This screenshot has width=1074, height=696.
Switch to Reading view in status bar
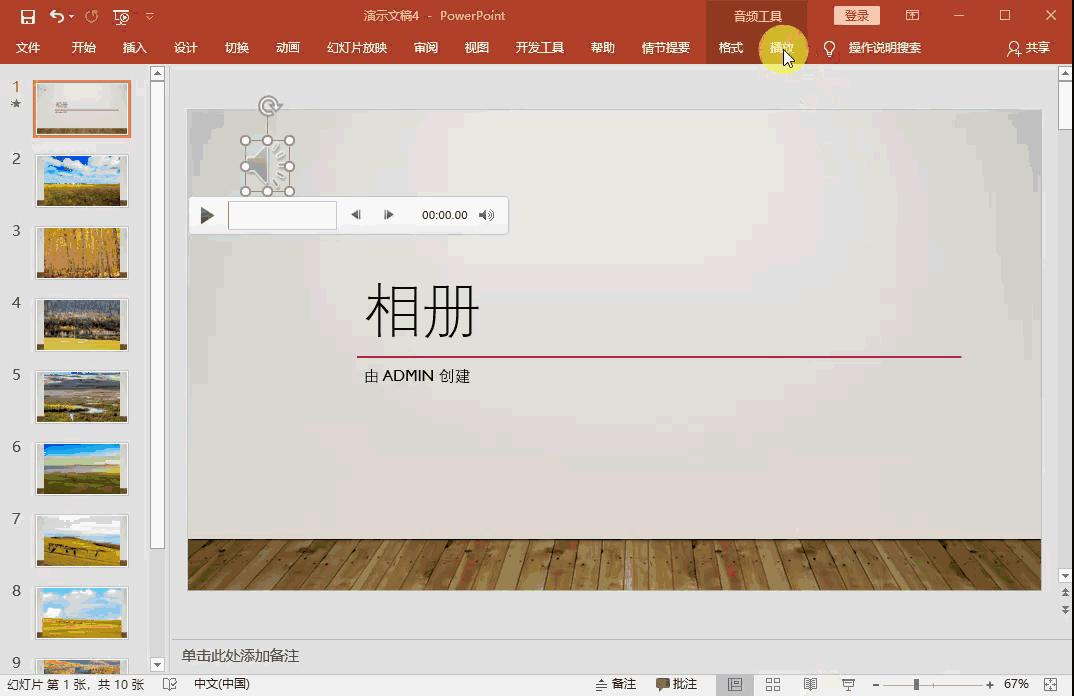812,684
